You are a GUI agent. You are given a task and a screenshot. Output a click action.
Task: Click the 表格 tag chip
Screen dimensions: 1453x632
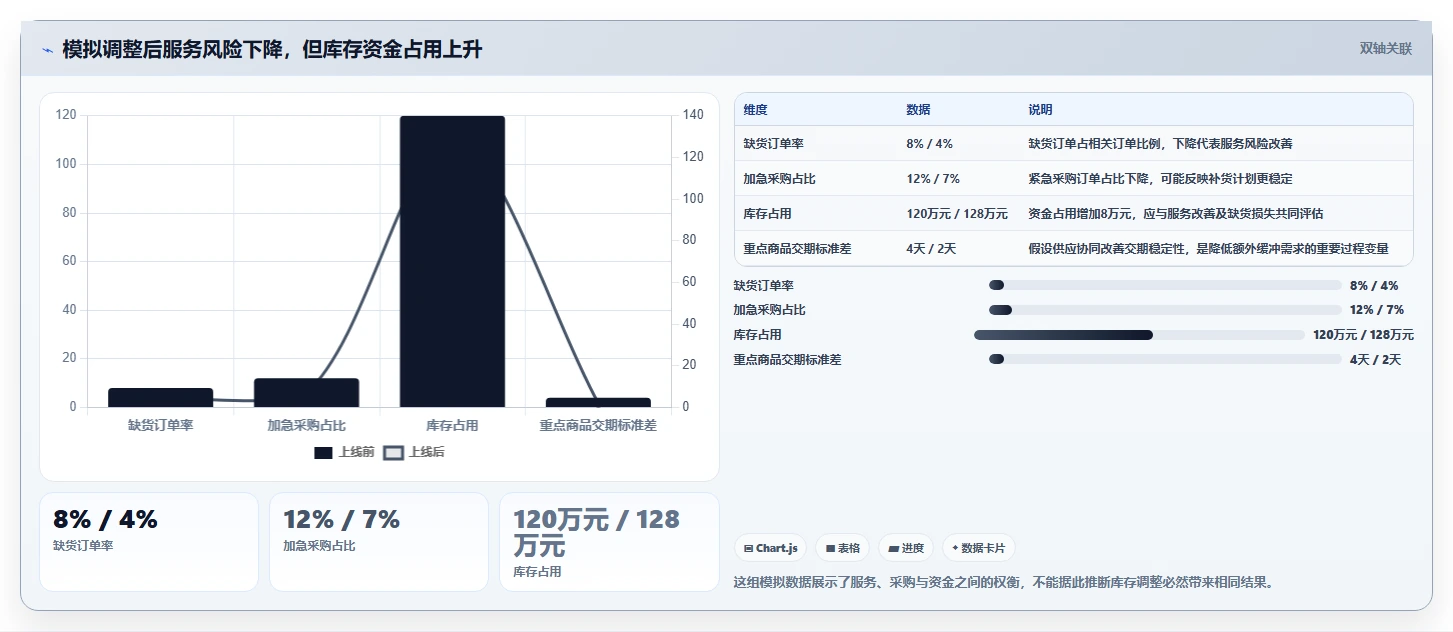(843, 548)
